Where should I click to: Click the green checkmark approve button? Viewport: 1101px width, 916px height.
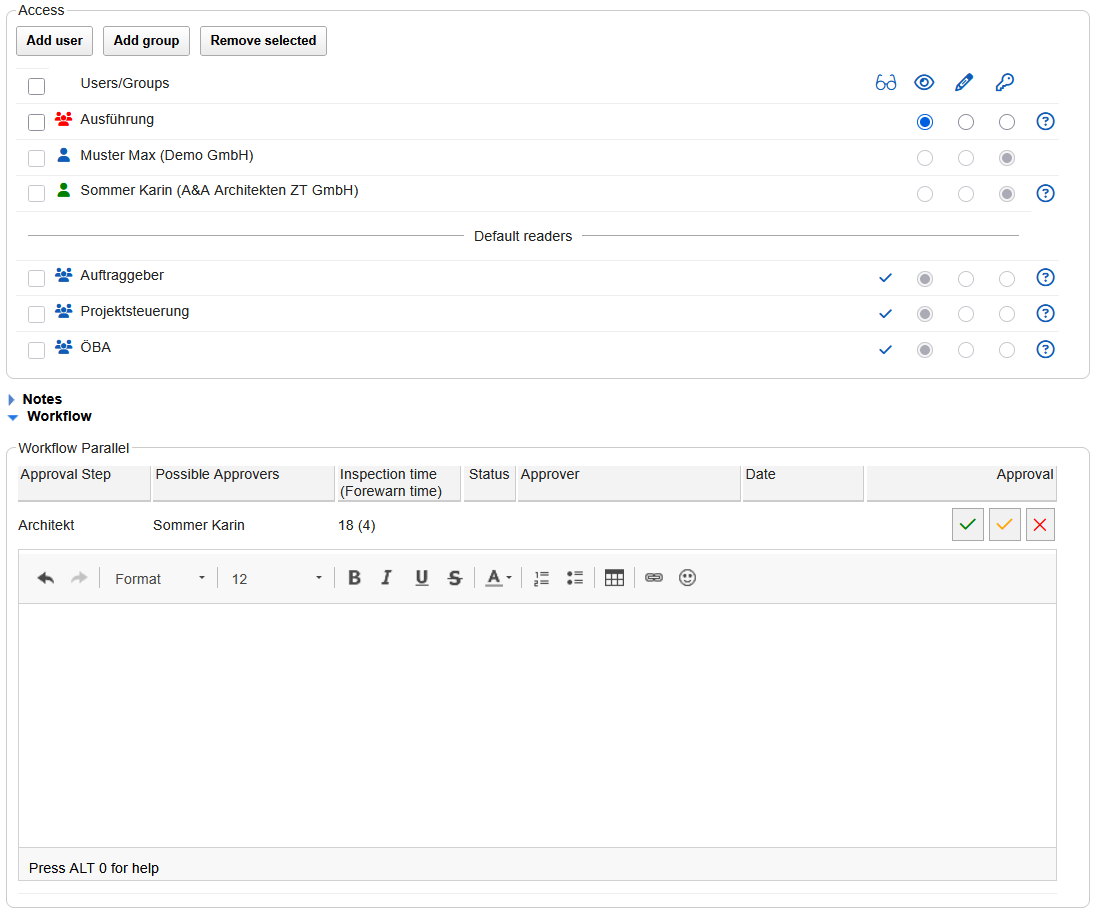point(967,525)
